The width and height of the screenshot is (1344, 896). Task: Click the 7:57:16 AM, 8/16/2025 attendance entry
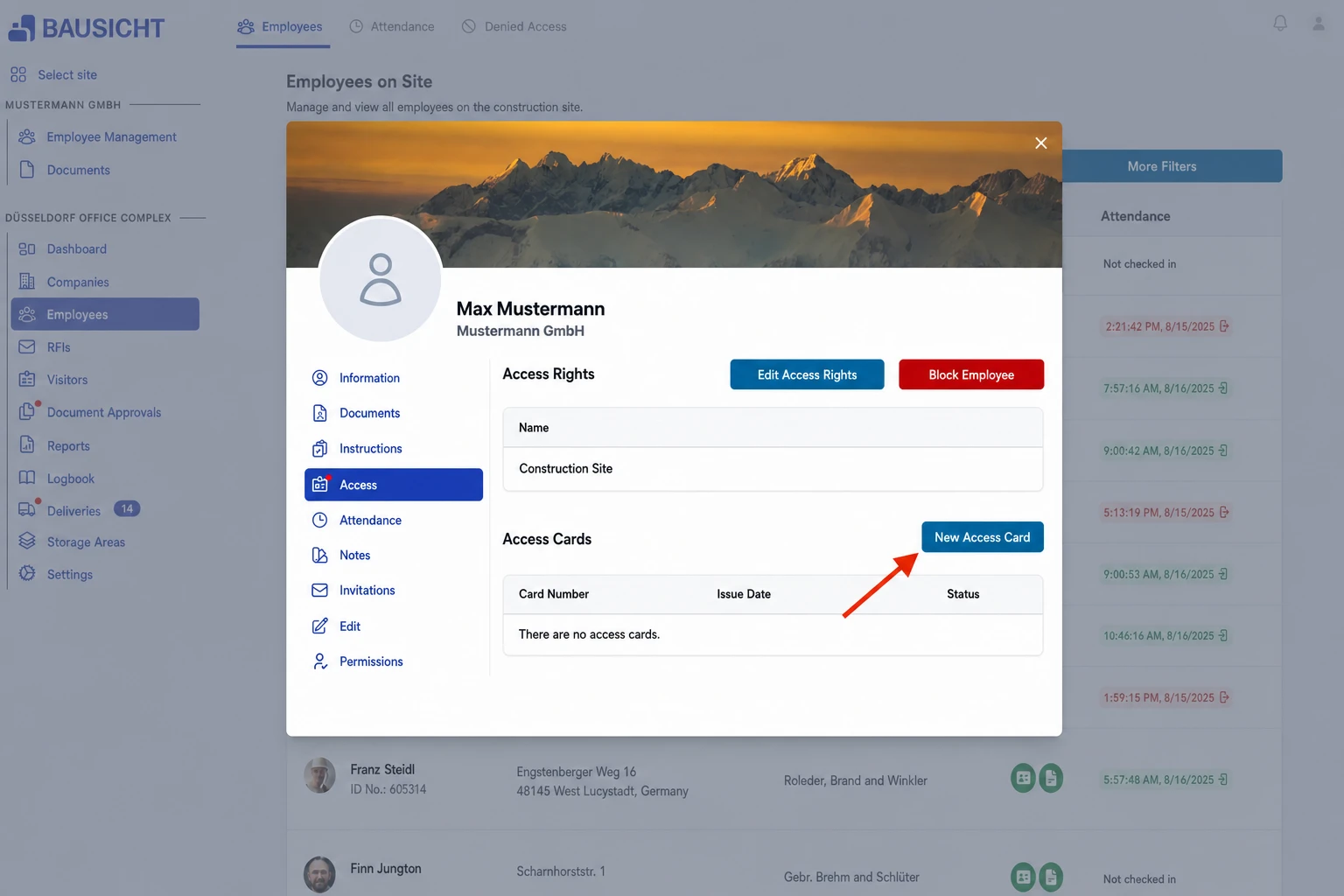click(x=1165, y=388)
